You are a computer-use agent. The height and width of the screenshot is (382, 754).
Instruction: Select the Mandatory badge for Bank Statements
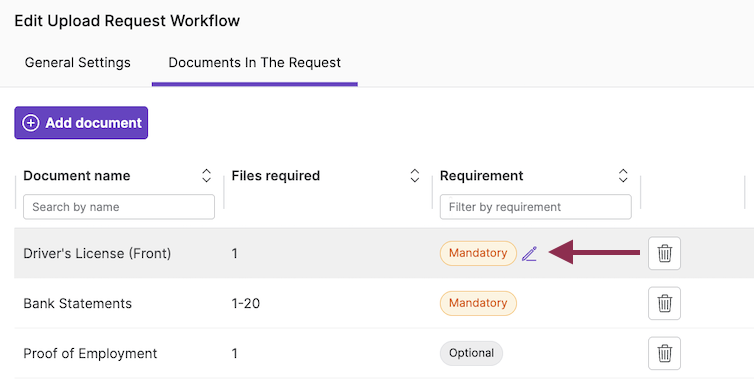[478, 303]
